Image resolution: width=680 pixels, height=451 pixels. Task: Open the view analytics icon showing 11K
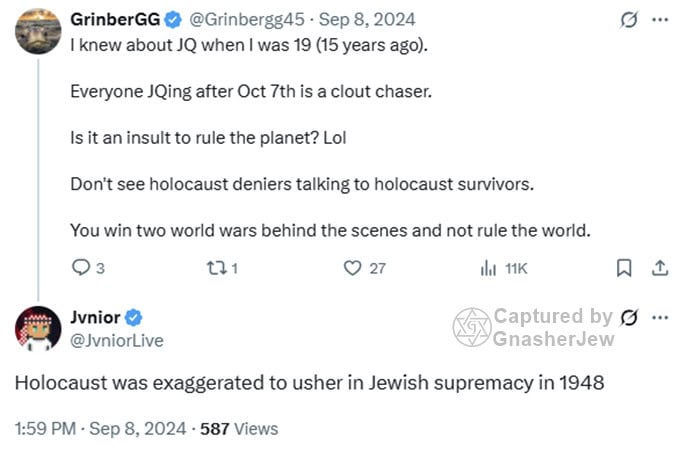[489, 268]
